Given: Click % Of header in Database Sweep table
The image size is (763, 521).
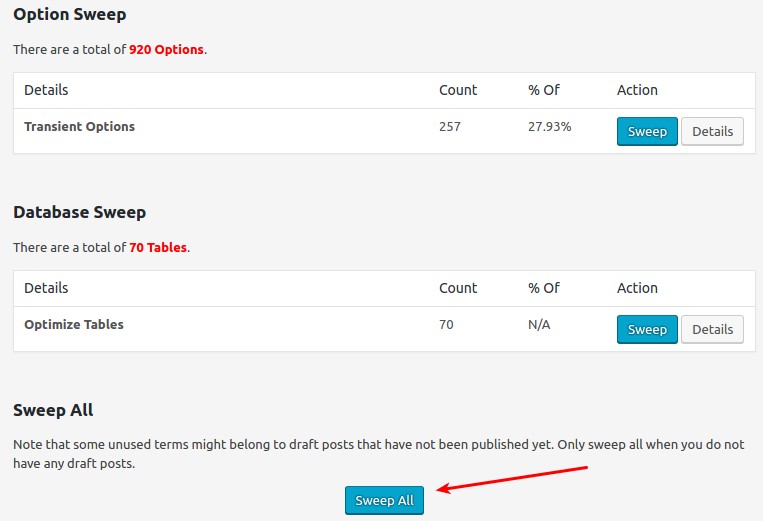Looking at the screenshot, I should (543, 288).
